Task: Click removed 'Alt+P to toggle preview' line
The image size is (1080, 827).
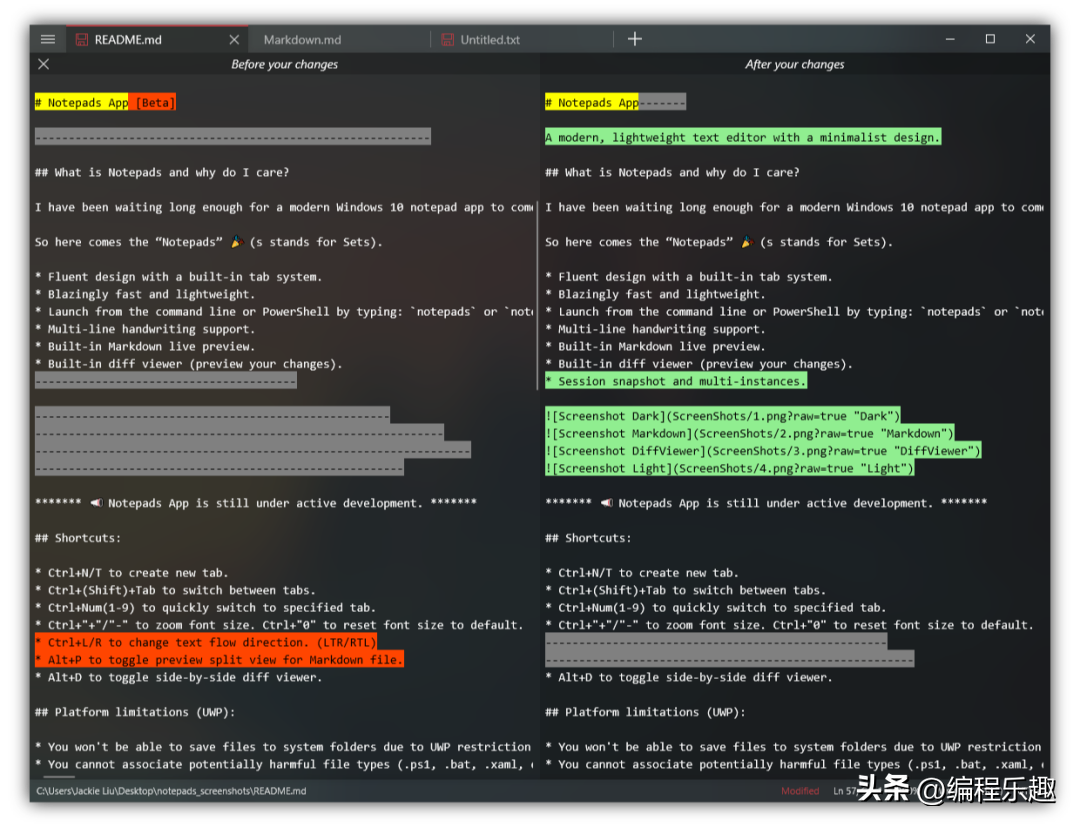Action: 219,660
